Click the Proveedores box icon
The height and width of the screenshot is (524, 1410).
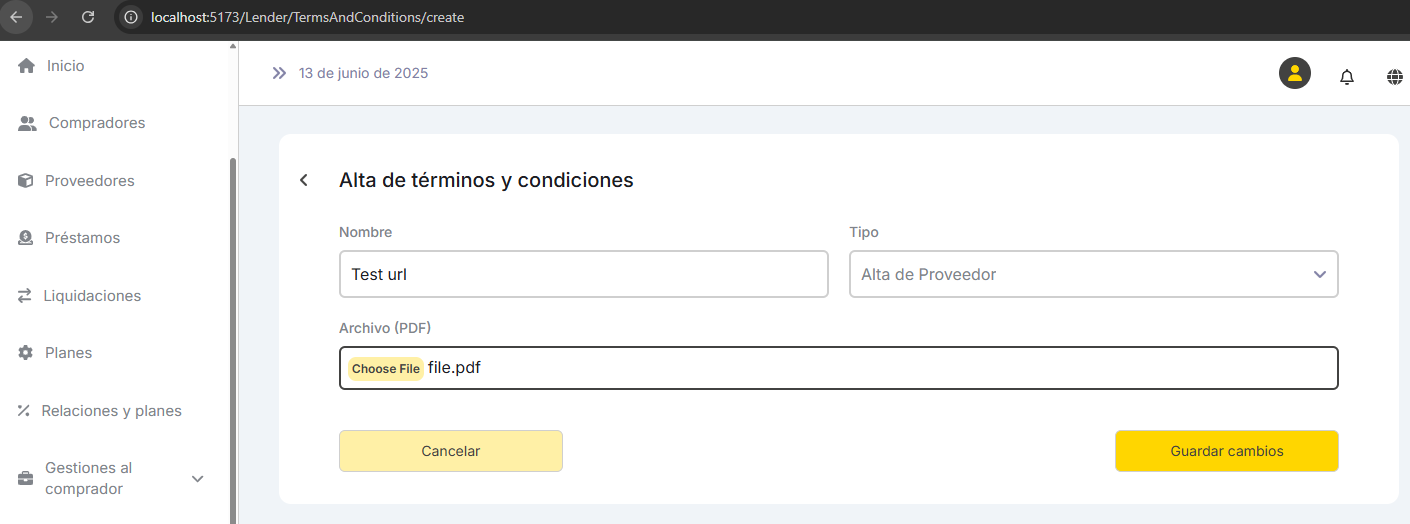click(x=26, y=181)
